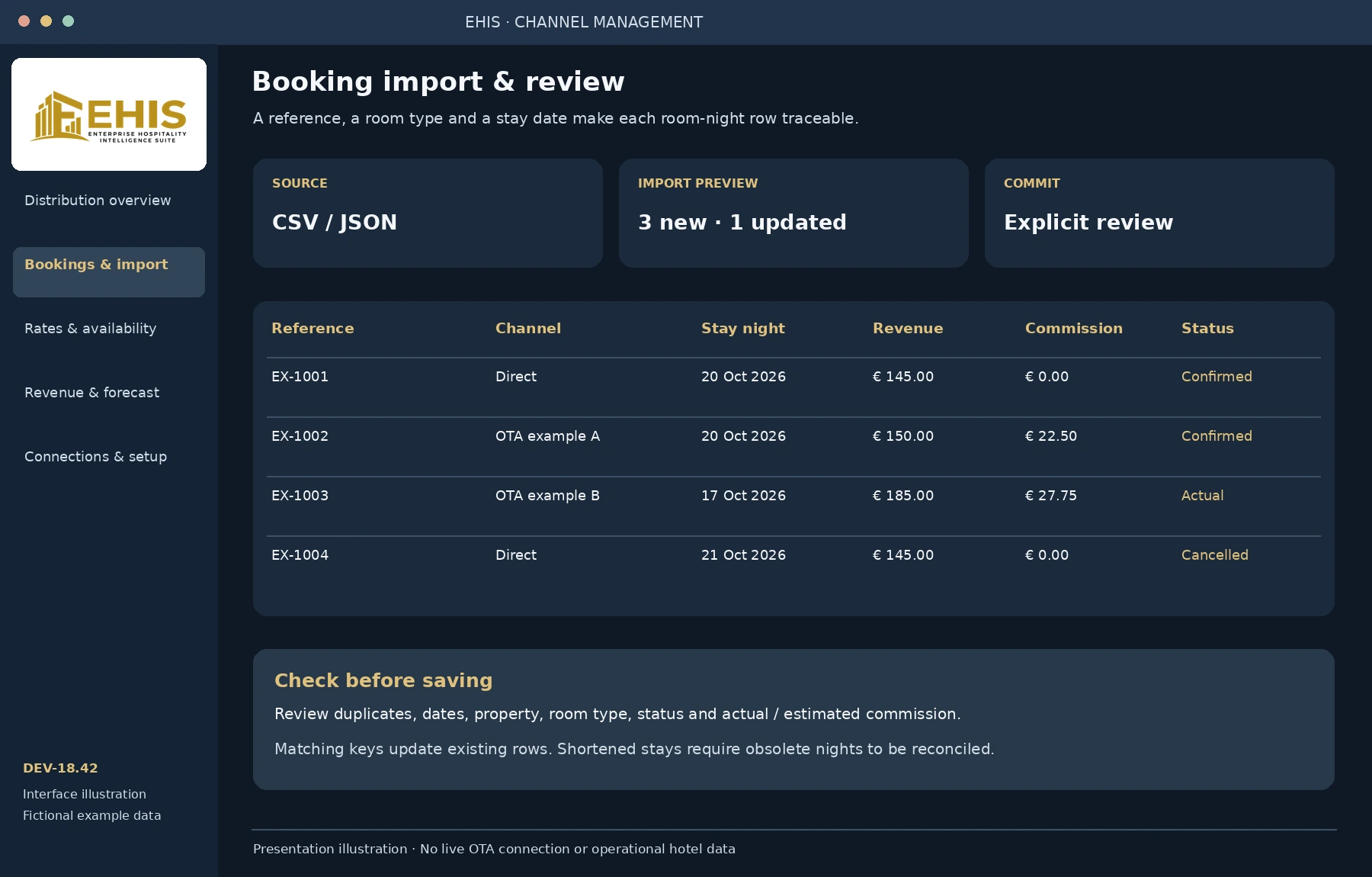Maximize the window with the green button
This screenshot has width=1372, height=877.
point(68,21)
